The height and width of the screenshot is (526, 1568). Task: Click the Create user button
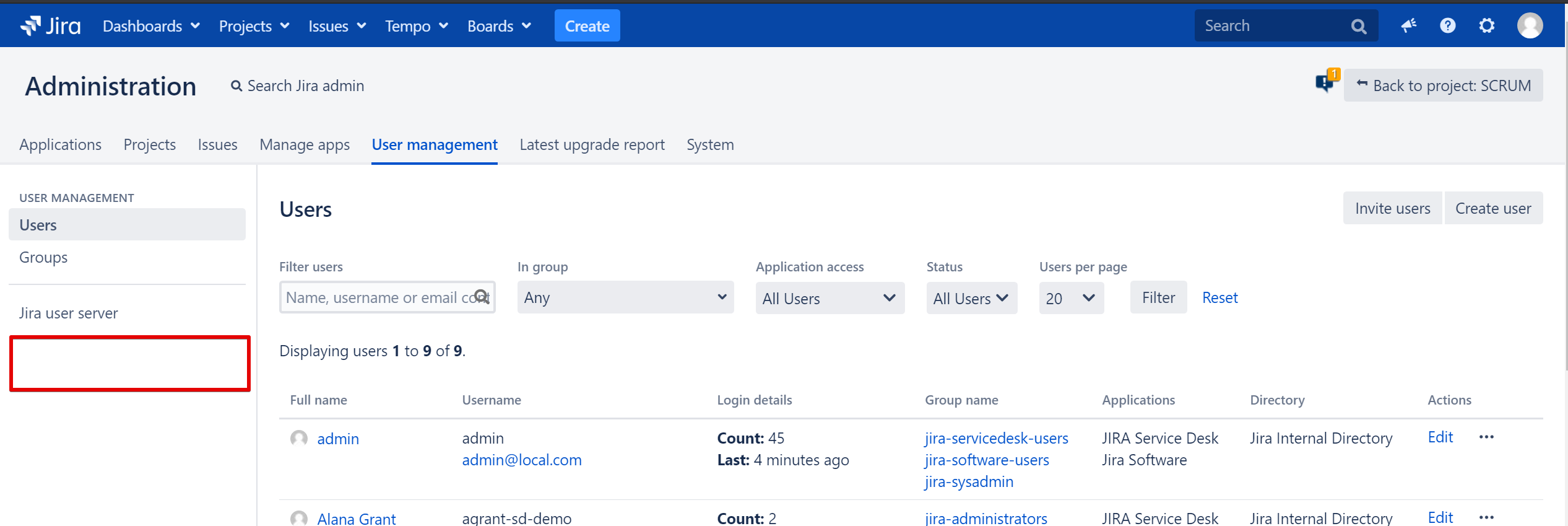[x=1493, y=208]
